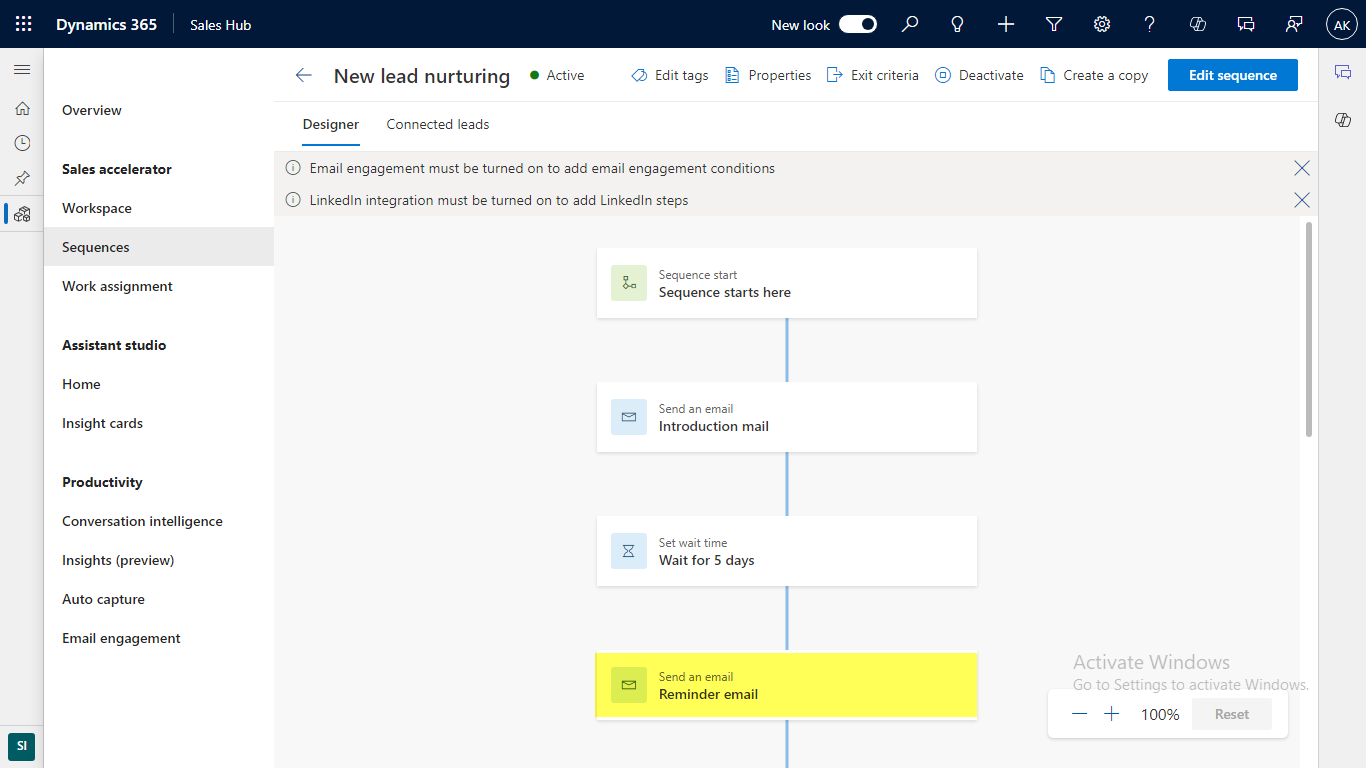Open Pinned items in left rail

(x=22, y=178)
